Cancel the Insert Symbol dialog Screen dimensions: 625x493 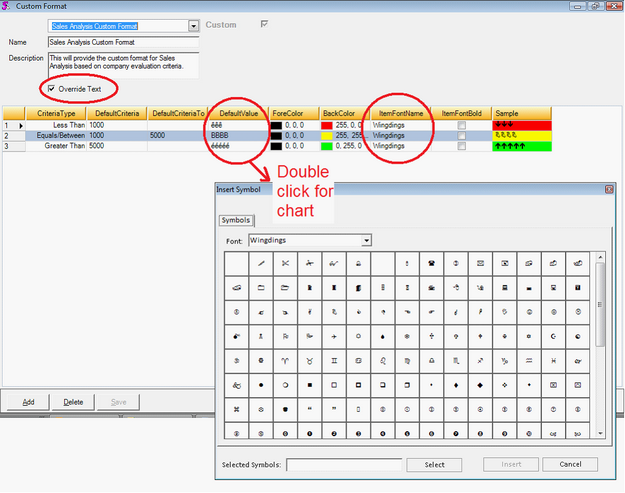click(570, 464)
